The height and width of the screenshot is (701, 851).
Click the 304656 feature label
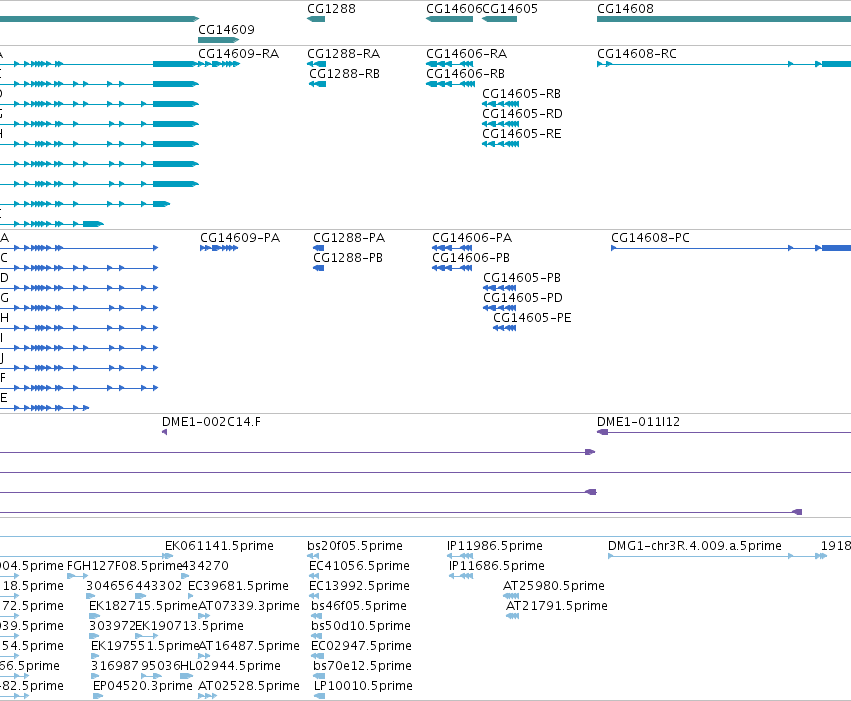click(x=110, y=586)
